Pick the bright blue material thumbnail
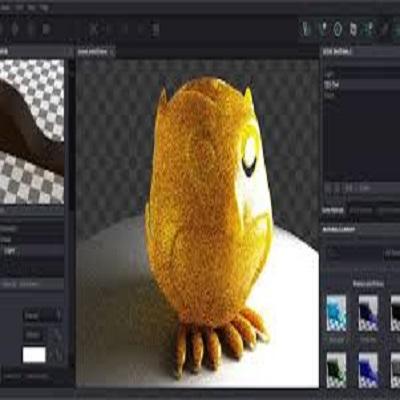The width and height of the screenshot is (400, 400). (x=368, y=370)
